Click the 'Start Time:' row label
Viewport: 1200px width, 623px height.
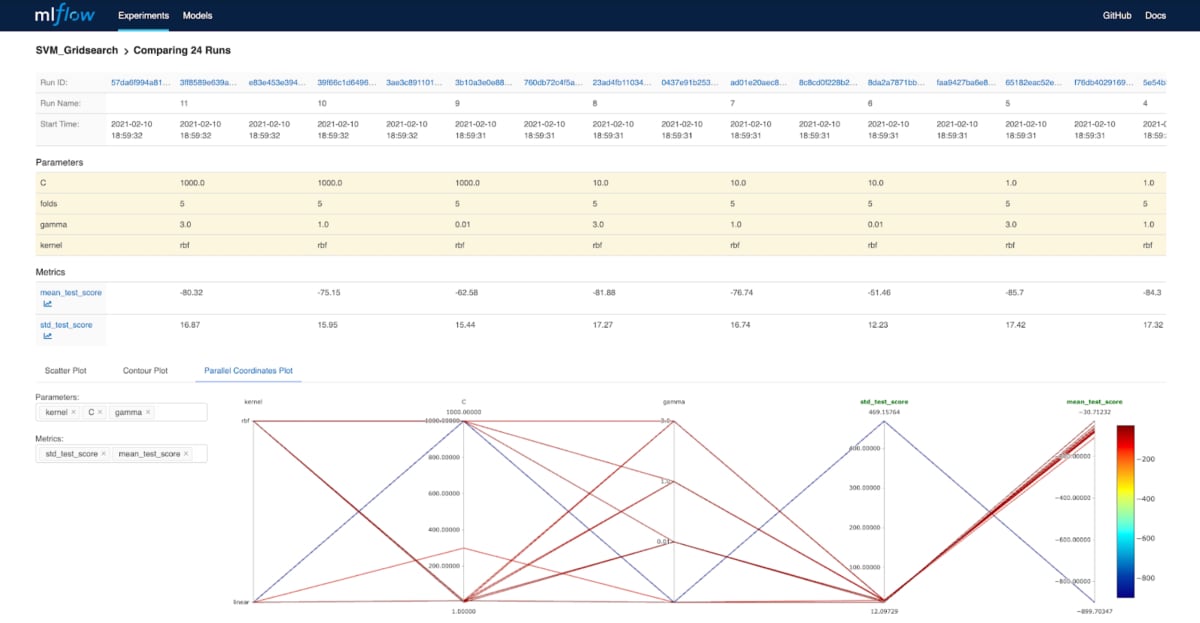(x=61, y=123)
